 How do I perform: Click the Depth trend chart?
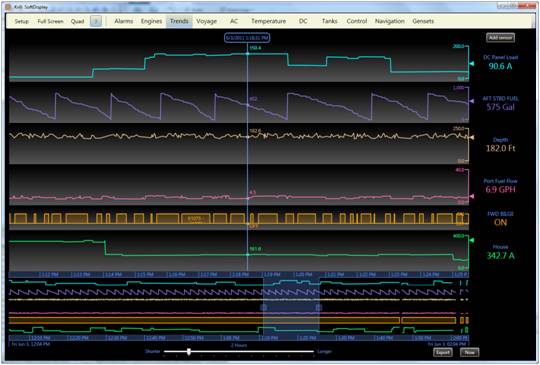click(239, 145)
